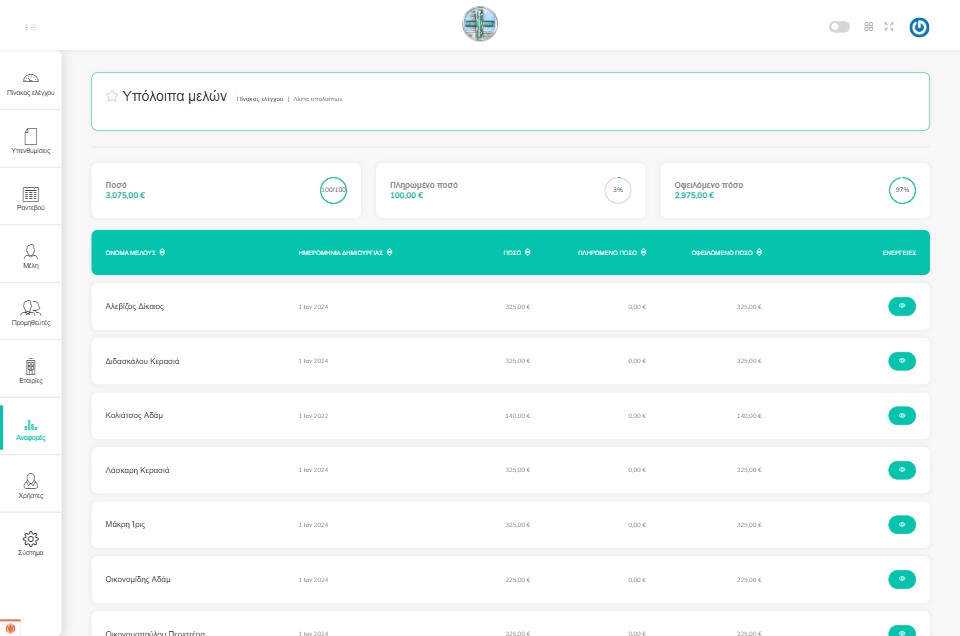Click the Λίστα υπολοίπων breadcrumb
The image size is (960, 636).
point(318,99)
